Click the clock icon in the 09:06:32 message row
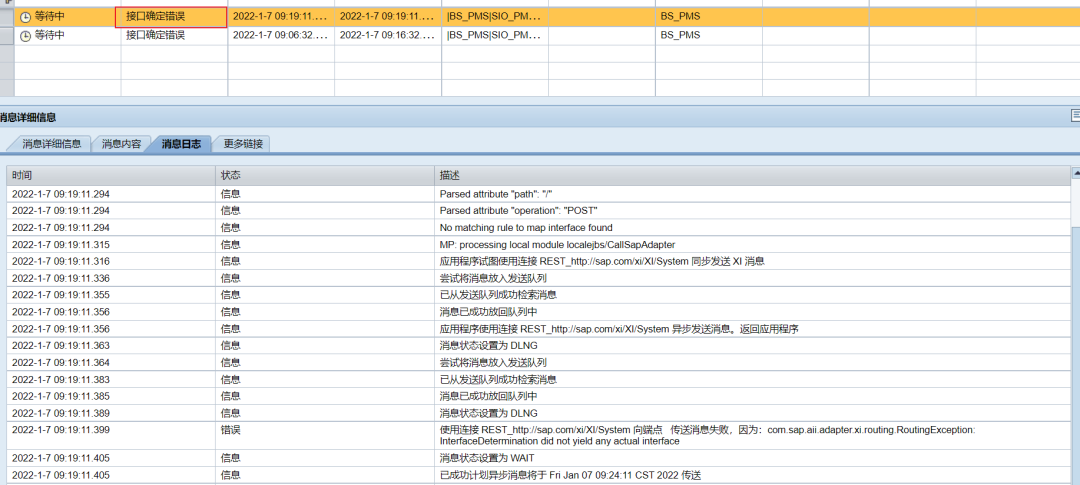 pos(26,36)
